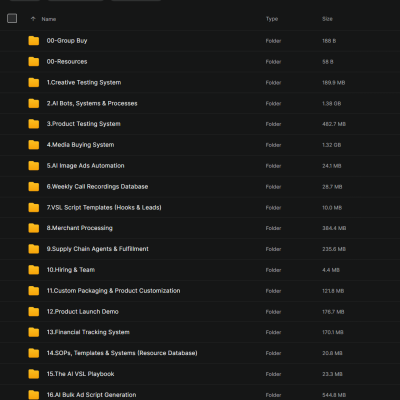Click Folder type in 12.Product Launch Demo row

coord(273,312)
